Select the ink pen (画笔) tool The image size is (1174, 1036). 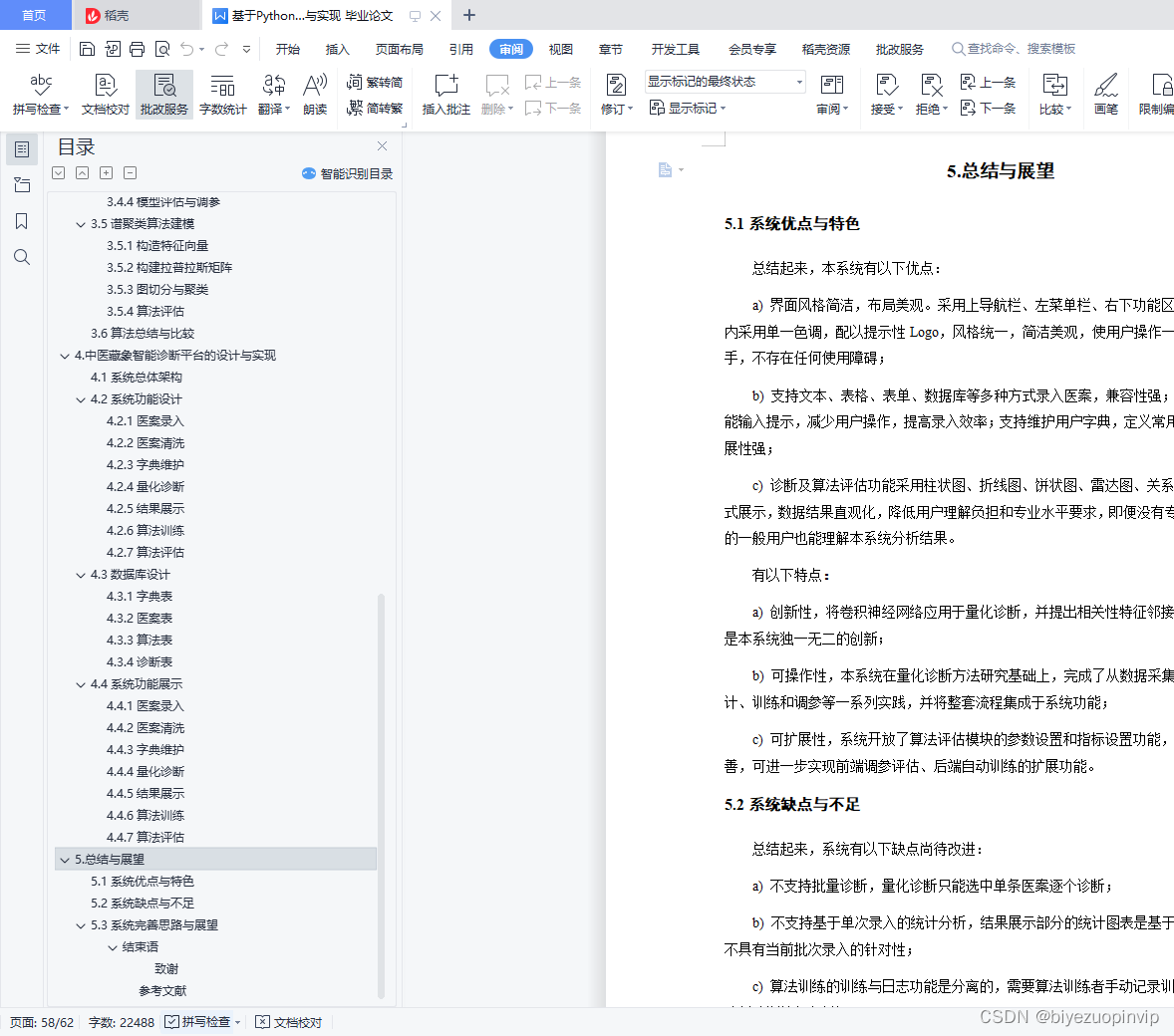click(1106, 95)
